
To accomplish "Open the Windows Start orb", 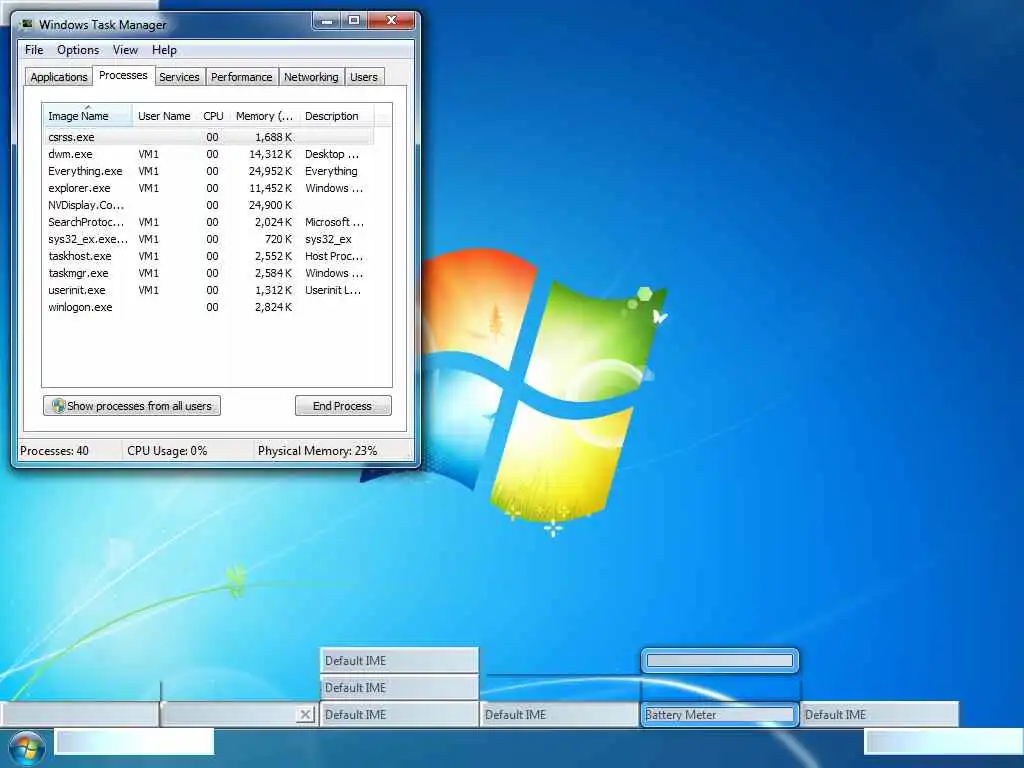I will [26, 748].
